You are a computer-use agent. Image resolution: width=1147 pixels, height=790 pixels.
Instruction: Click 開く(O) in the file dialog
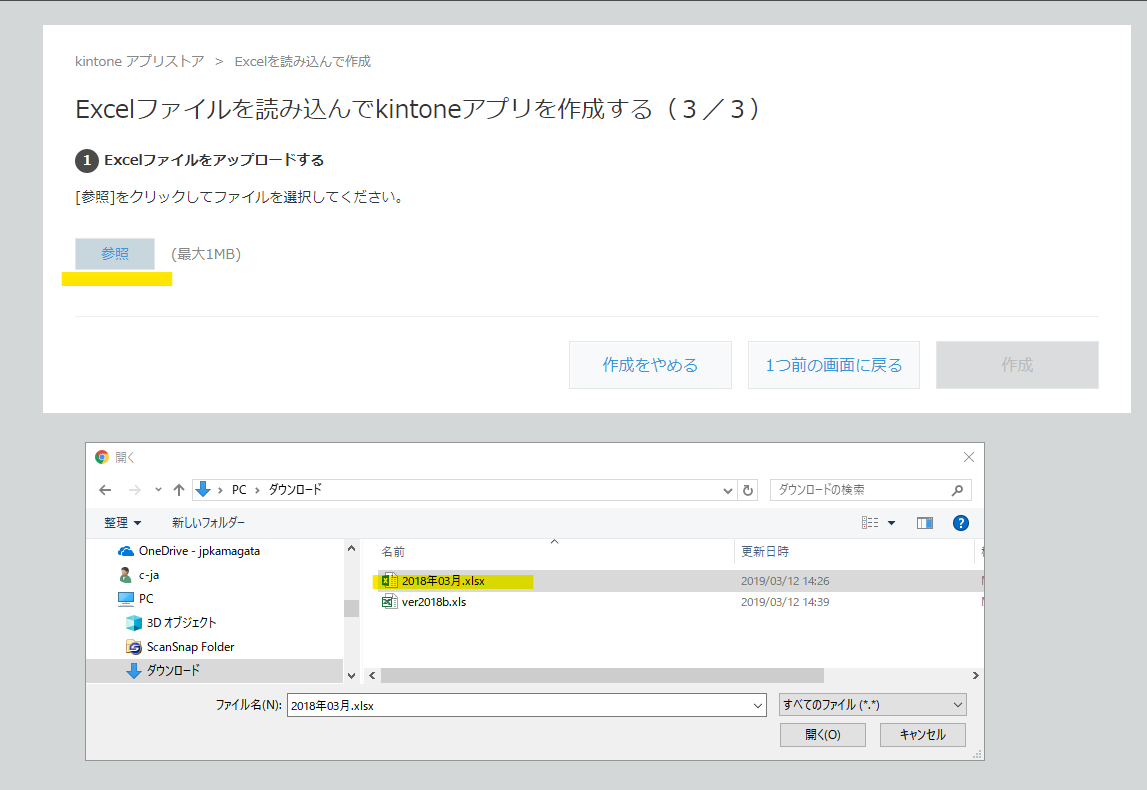(x=823, y=734)
